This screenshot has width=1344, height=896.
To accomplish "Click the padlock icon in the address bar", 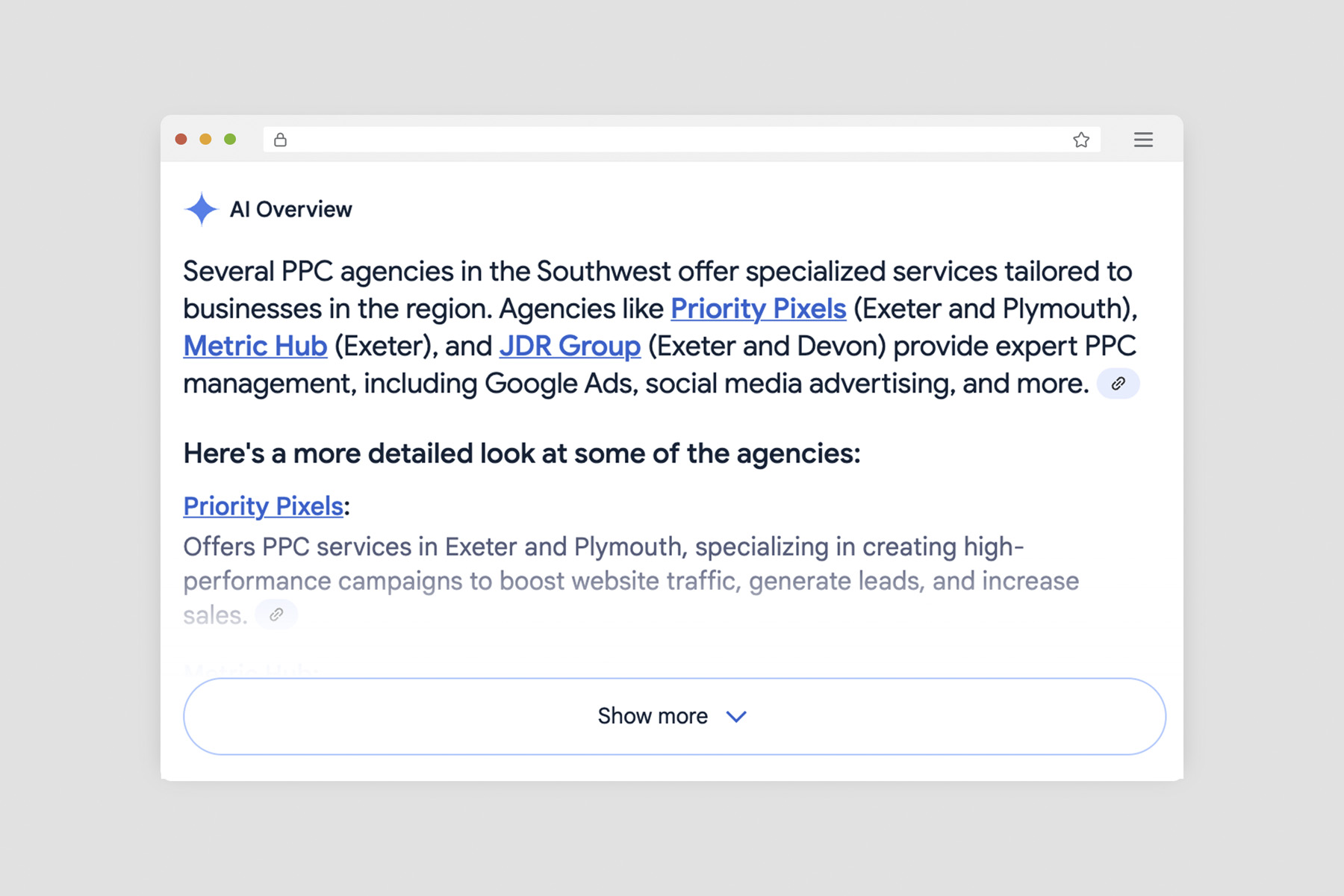I will pos(281,140).
